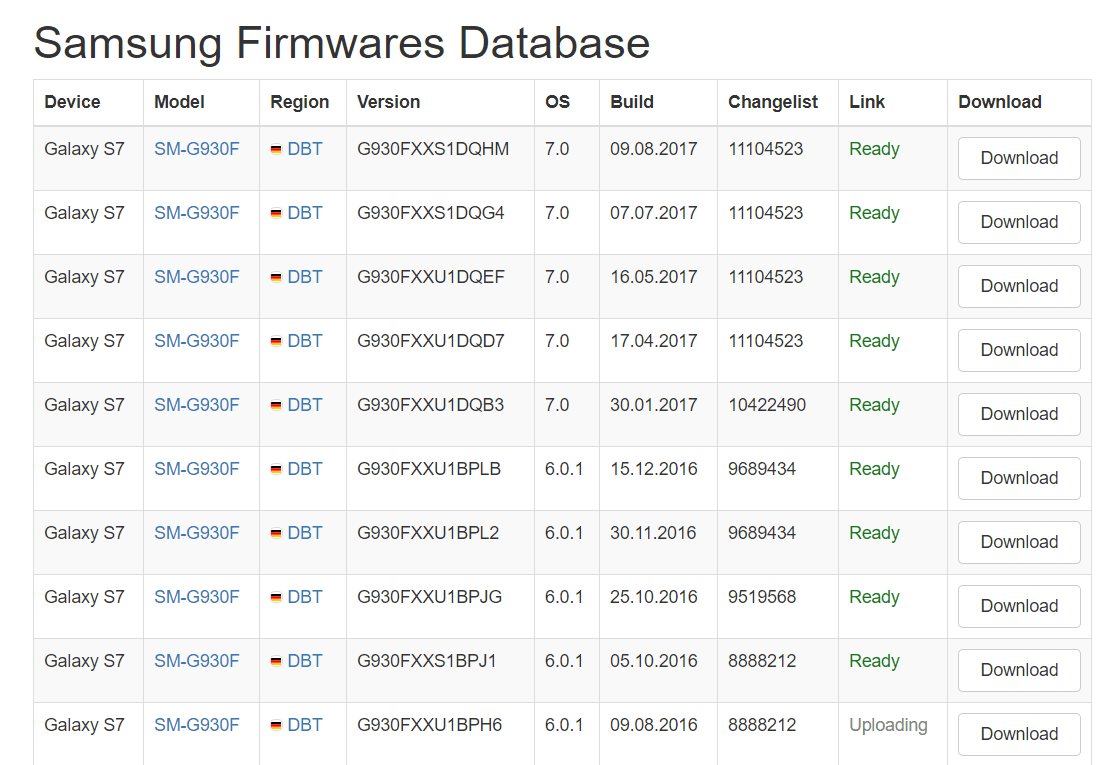Select DBT region in G930FXXU1BPJG row

pos(305,597)
